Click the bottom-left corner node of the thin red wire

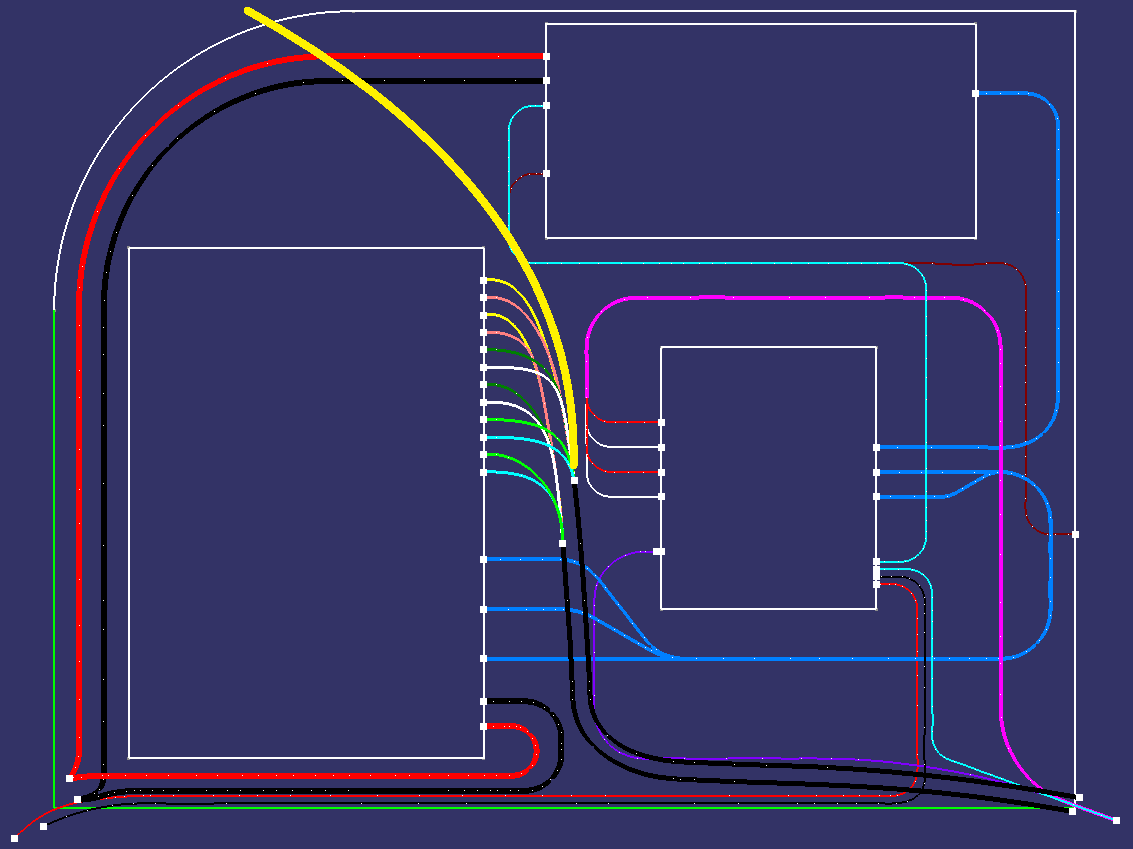coord(14,838)
